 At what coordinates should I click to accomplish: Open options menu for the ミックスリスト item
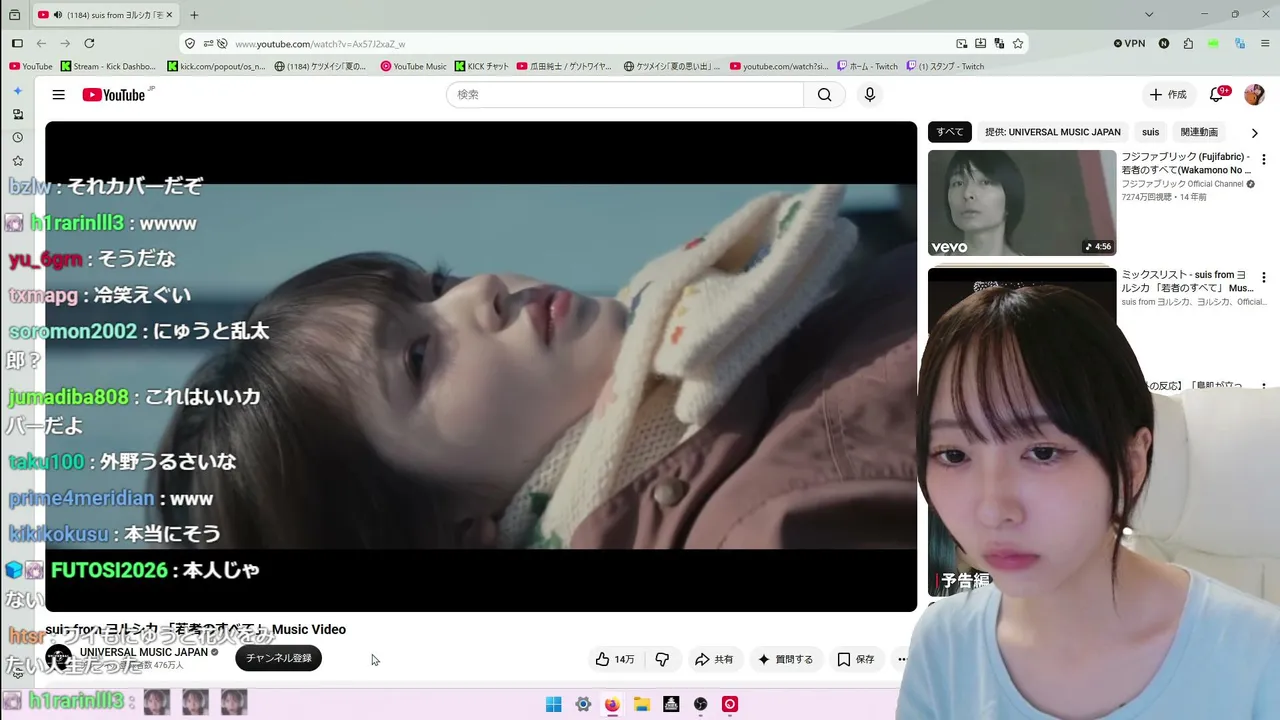click(1264, 277)
